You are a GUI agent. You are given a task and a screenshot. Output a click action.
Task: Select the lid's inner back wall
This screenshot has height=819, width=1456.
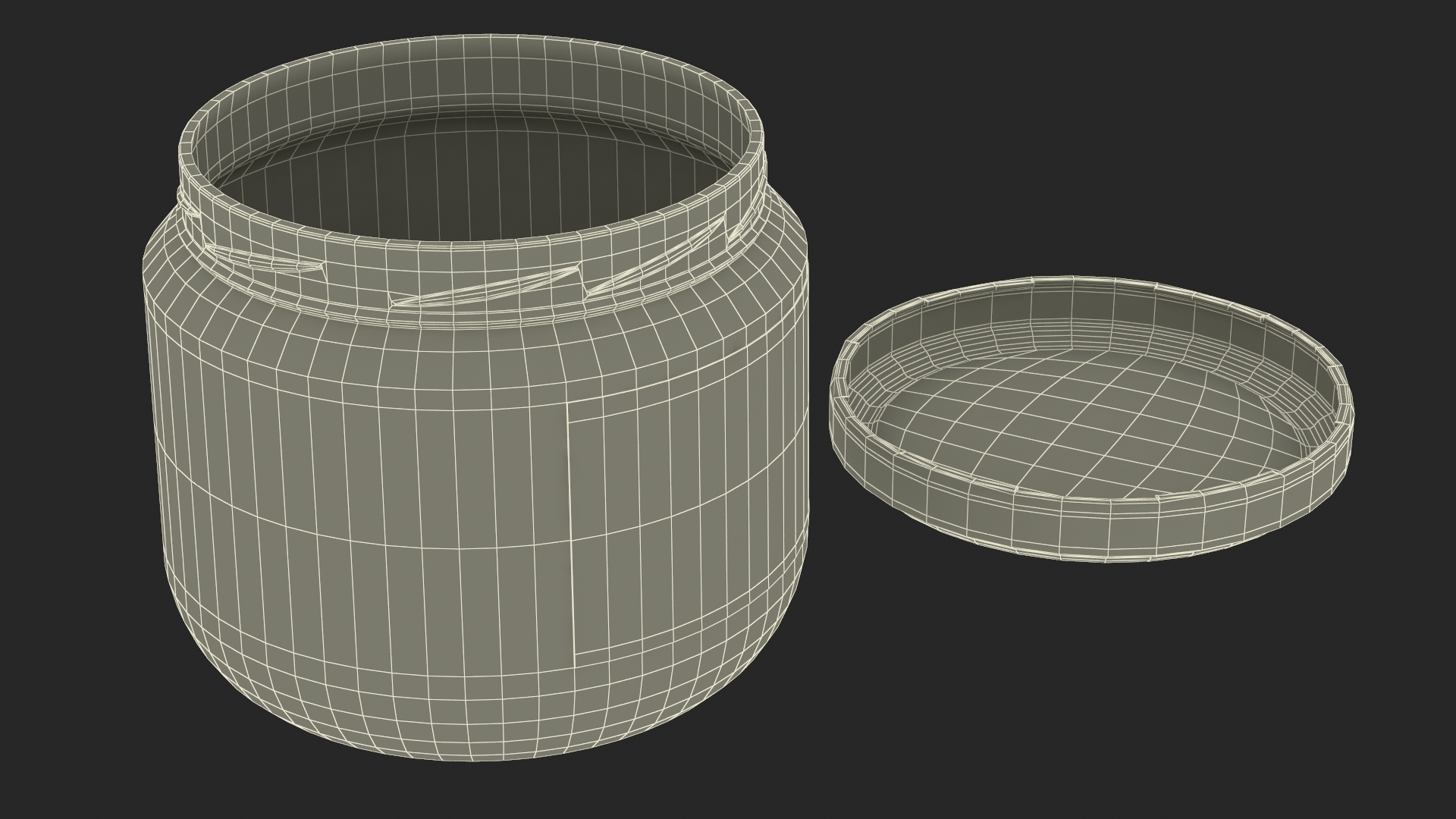[1092, 311]
